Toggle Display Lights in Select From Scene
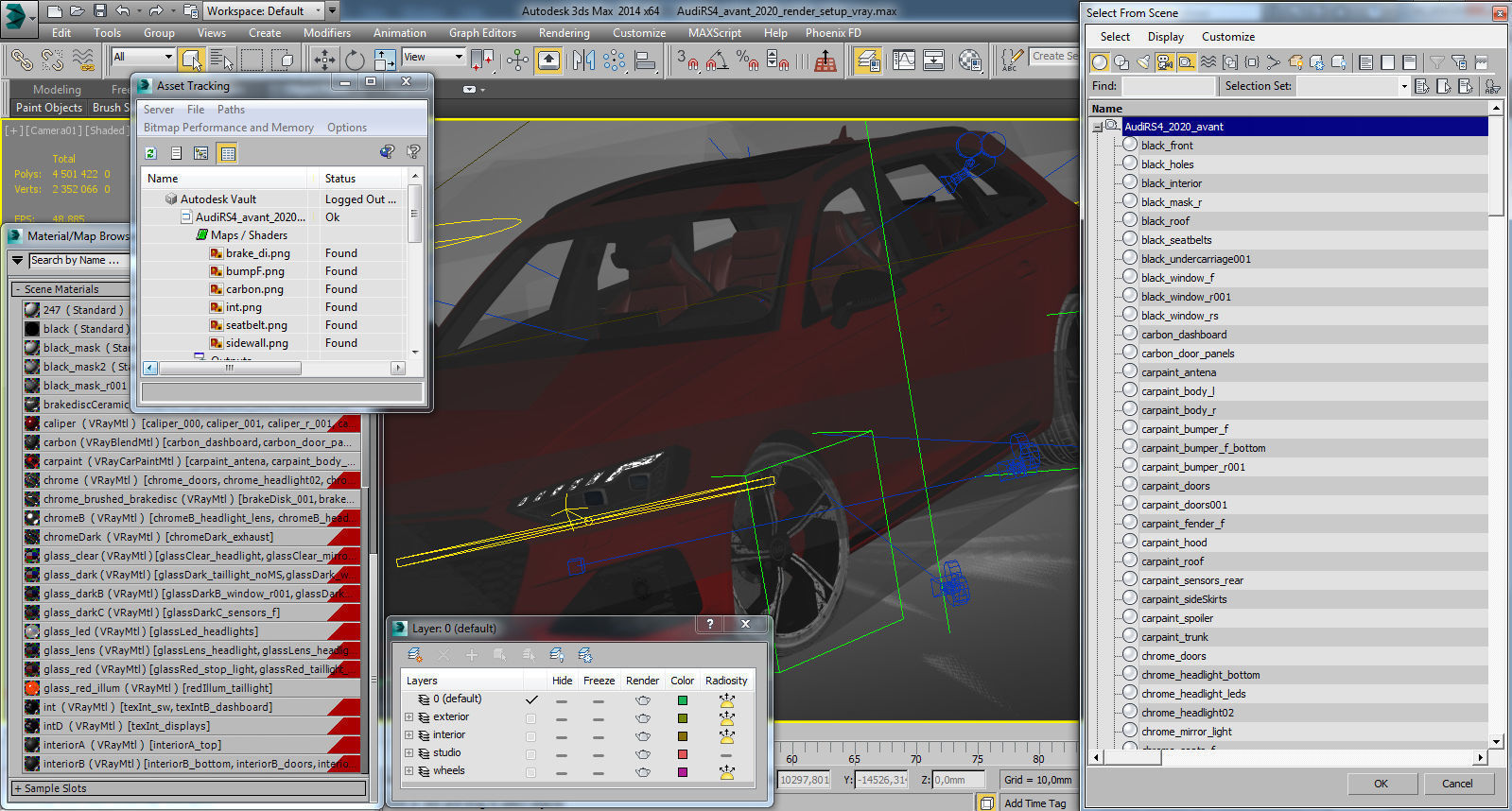Viewport: 1512px width, 811px height. pyautogui.click(x=1143, y=62)
